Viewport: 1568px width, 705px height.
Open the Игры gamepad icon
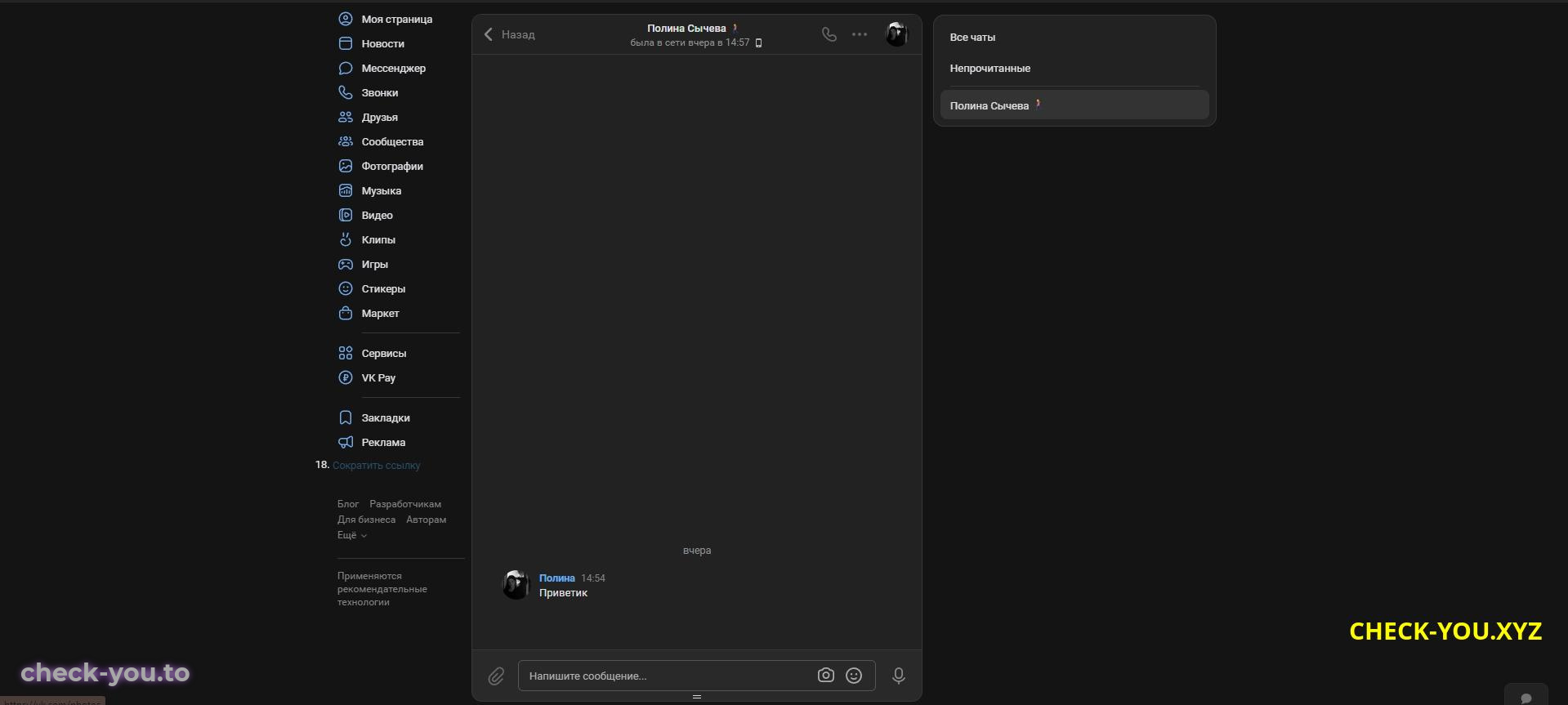[346, 264]
